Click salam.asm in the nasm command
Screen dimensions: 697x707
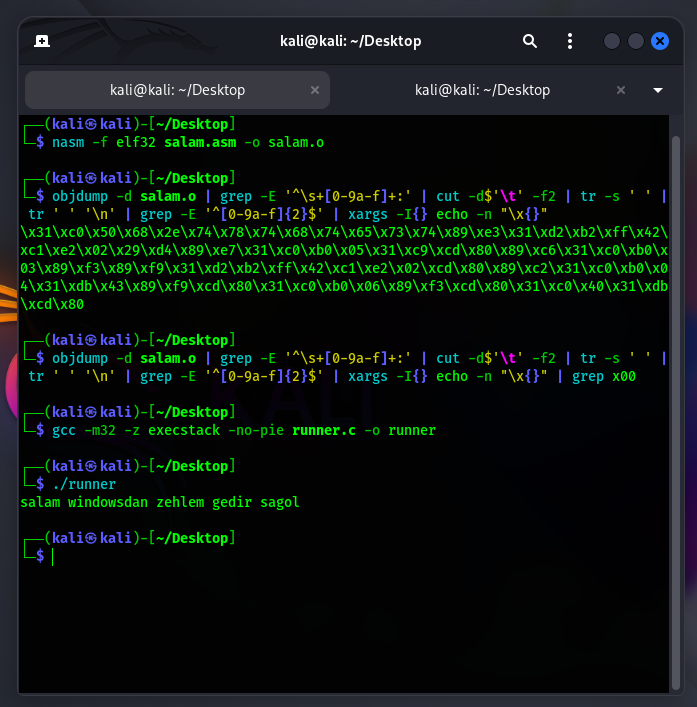pyautogui.click(x=204, y=142)
